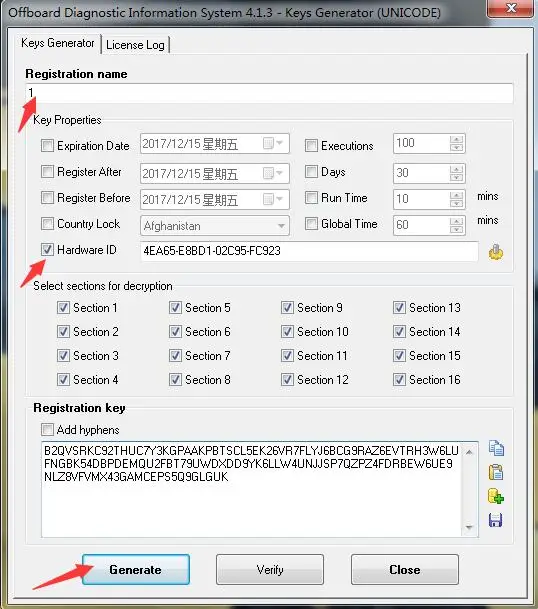Uncheck Section 13
Screen dimensions: 538x609
point(399,308)
